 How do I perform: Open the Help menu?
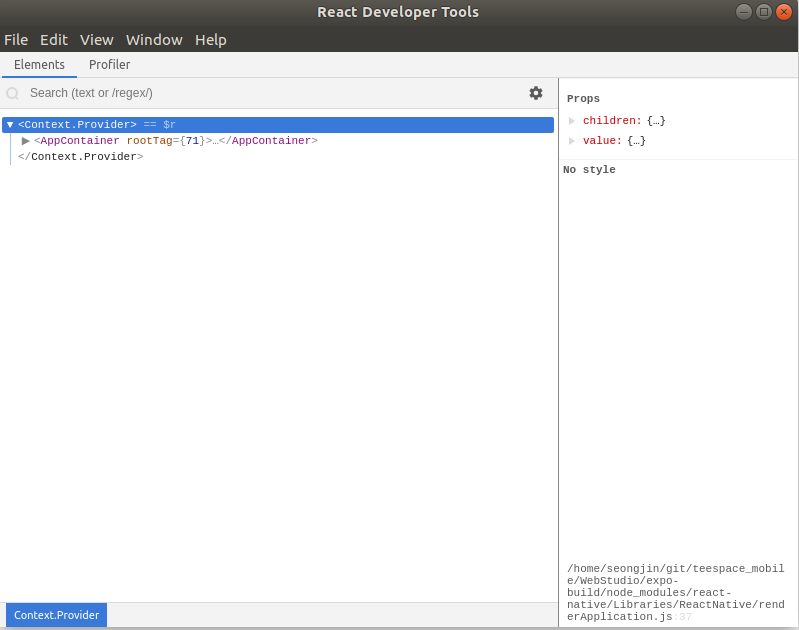(x=210, y=40)
